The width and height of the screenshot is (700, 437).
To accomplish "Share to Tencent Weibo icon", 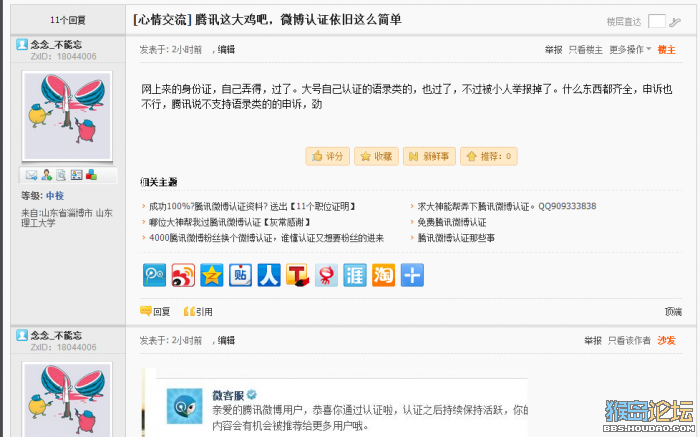I will click(x=154, y=275).
